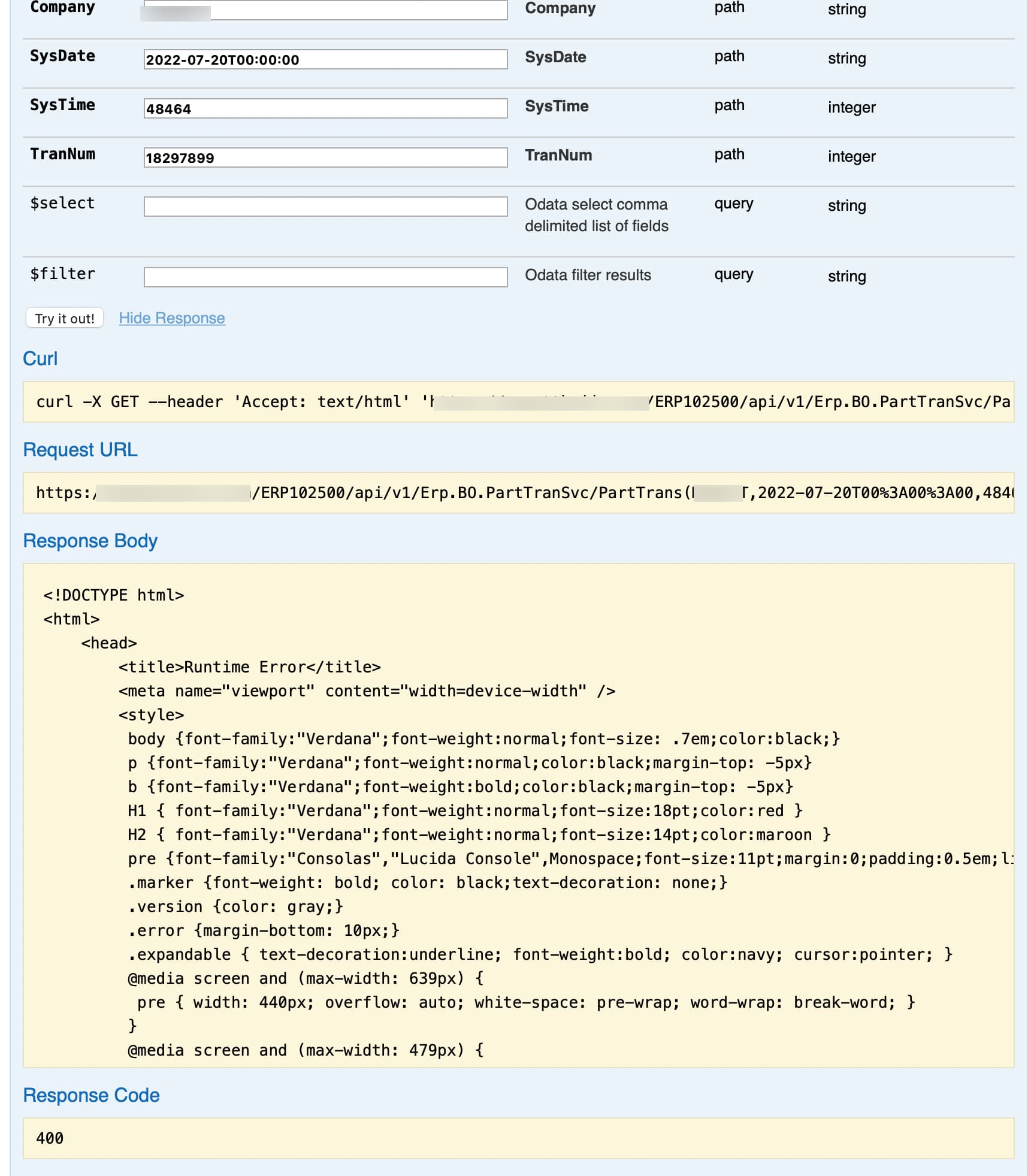This screenshot has width=1028, height=1176.
Task: Click the SysDate input field
Action: (325, 59)
